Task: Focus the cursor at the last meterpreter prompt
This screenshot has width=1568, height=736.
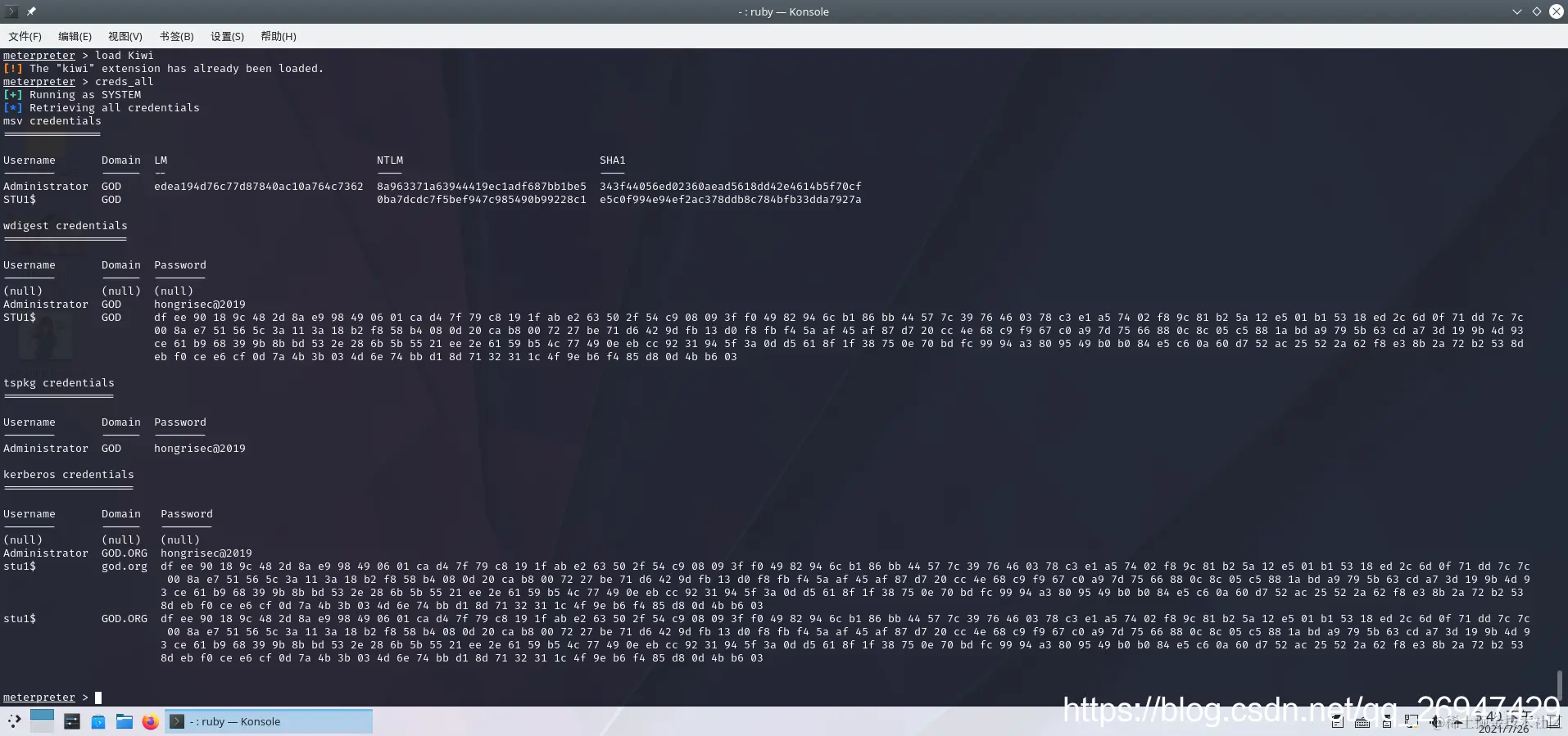Action: (98, 698)
